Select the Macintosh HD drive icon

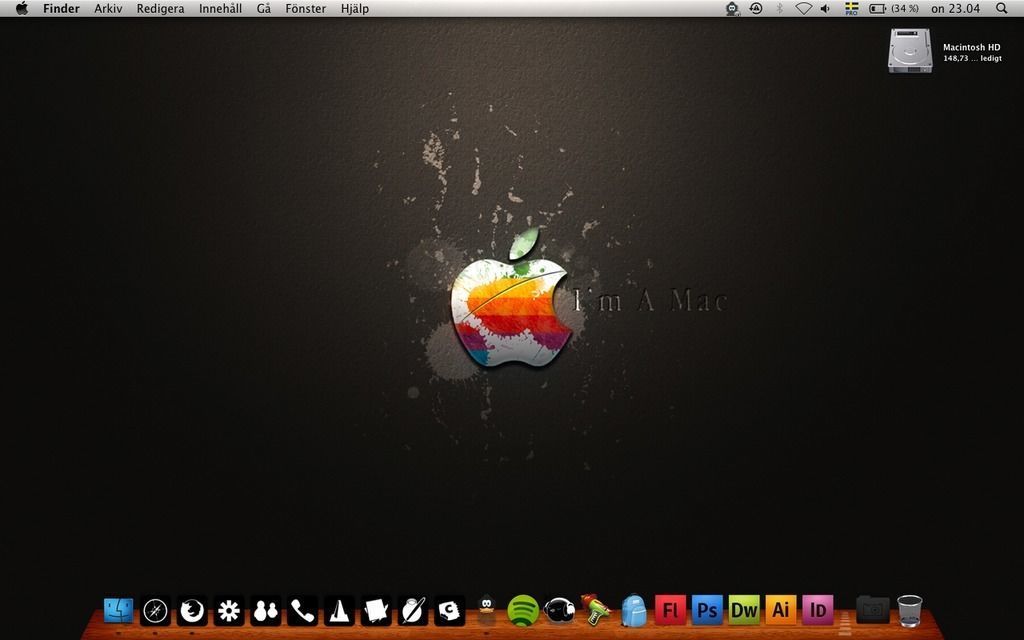[910, 50]
